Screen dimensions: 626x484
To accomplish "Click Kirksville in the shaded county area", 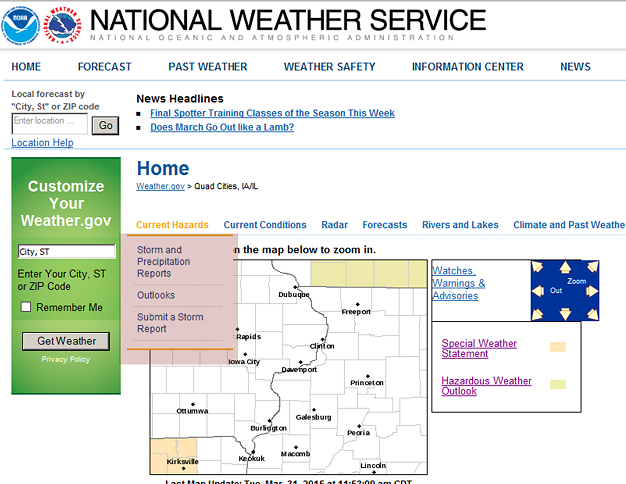I will tap(182, 461).
